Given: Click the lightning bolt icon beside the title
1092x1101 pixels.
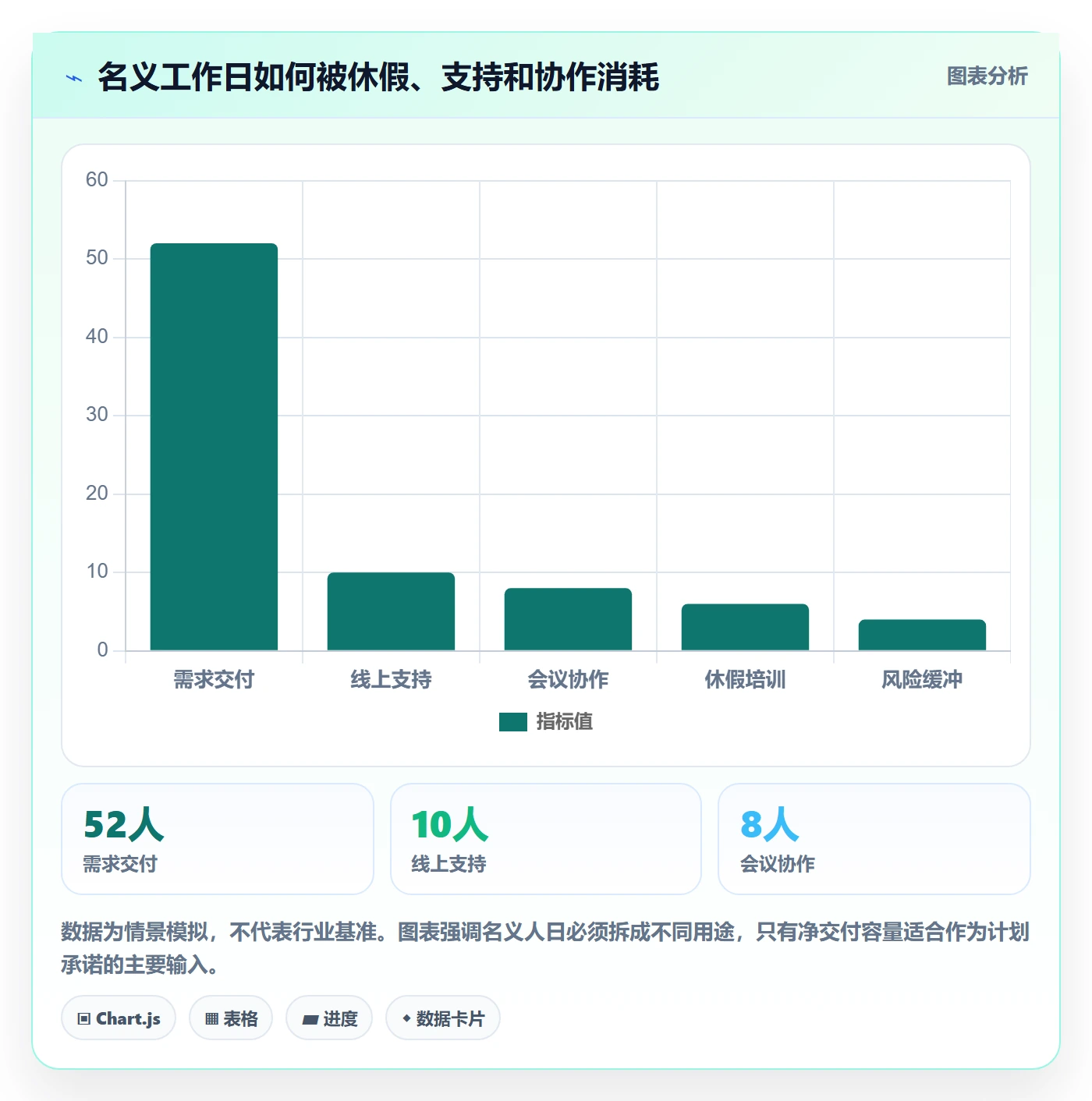Looking at the screenshot, I should [x=74, y=78].
